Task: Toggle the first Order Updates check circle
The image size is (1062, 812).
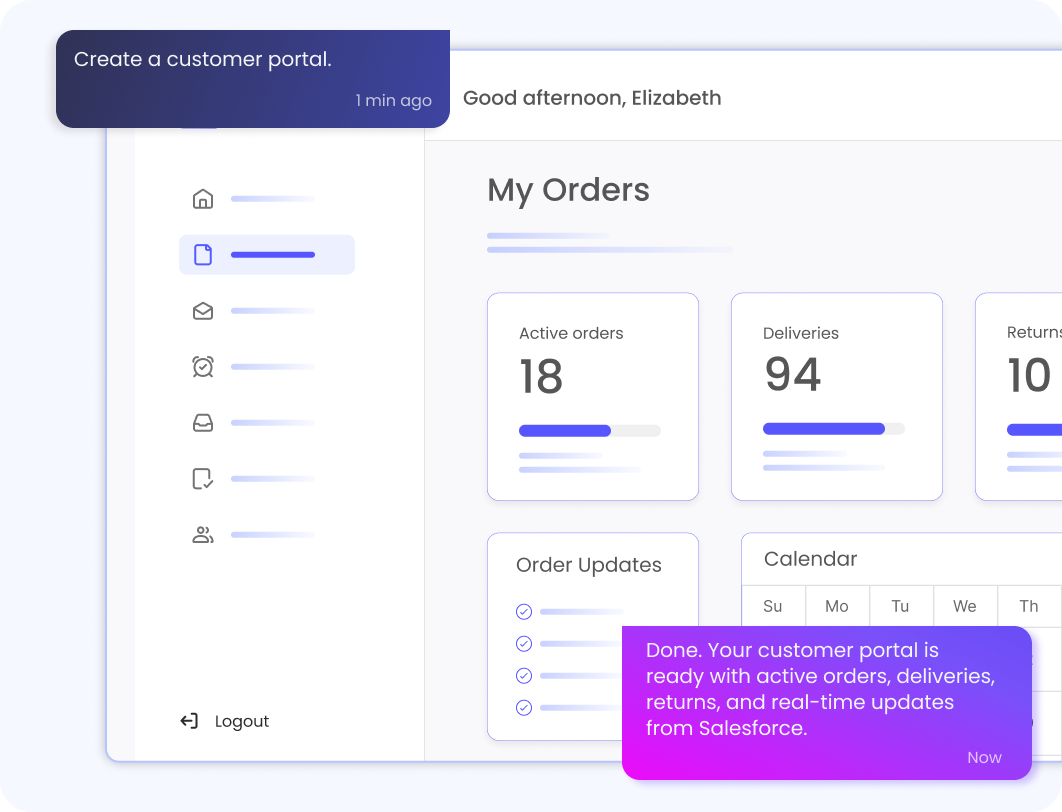Action: click(x=524, y=612)
